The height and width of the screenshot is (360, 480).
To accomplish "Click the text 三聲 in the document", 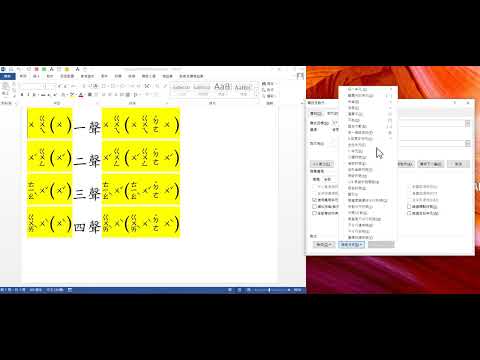I will pos(87,193).
